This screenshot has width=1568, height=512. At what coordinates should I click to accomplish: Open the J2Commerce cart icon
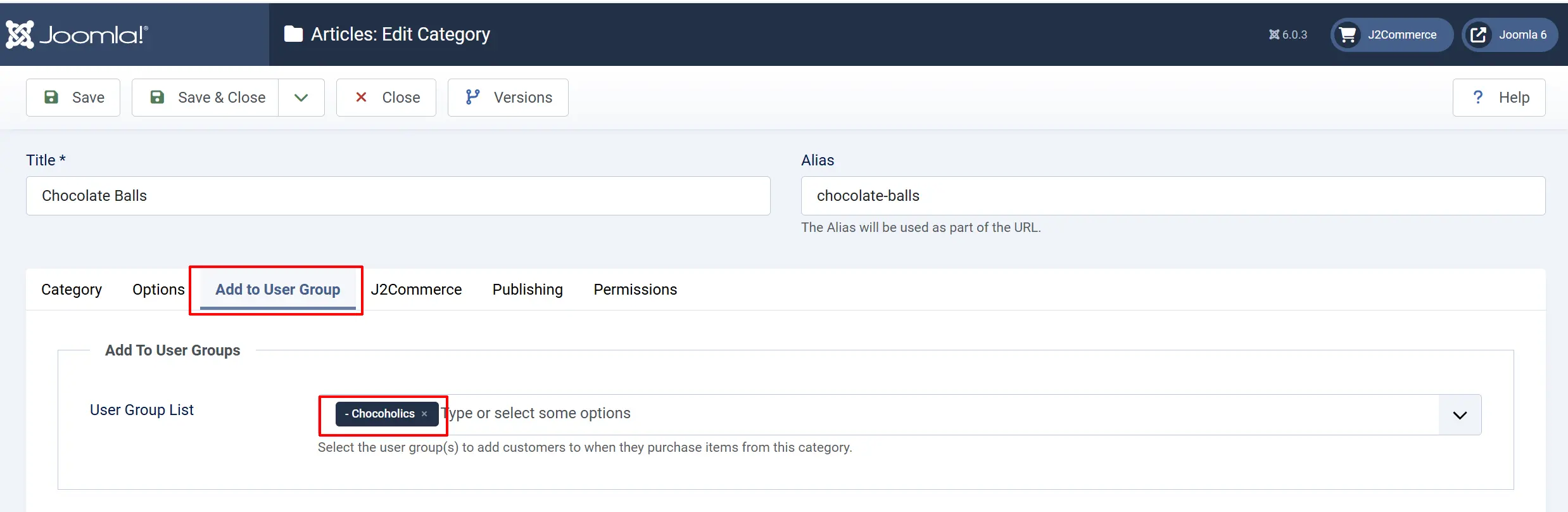point(1348,35)
